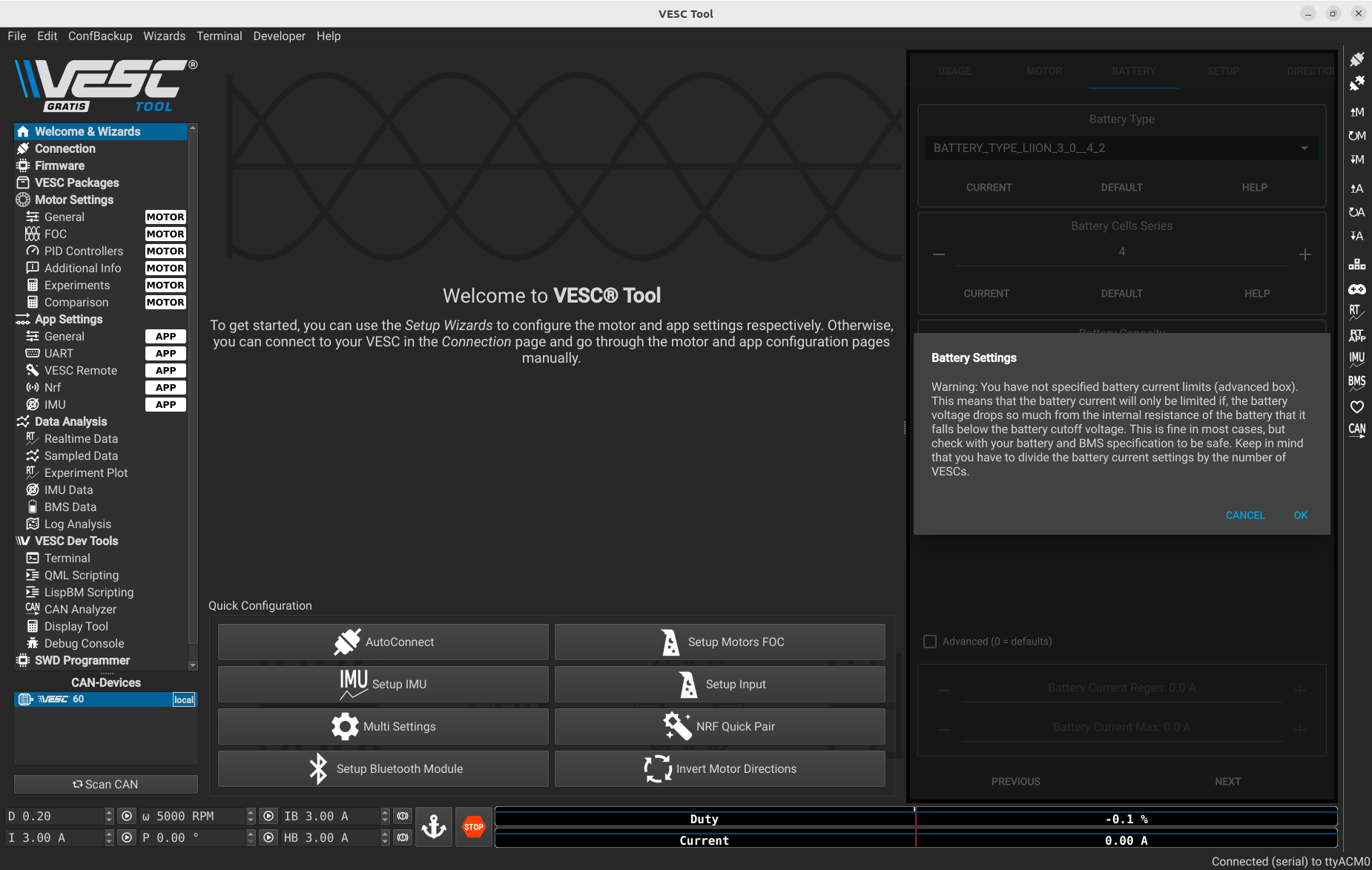Click OK in Battery Settings dialog
Viewport: 1372px width, 870px height.
(x=1301, y=515)
